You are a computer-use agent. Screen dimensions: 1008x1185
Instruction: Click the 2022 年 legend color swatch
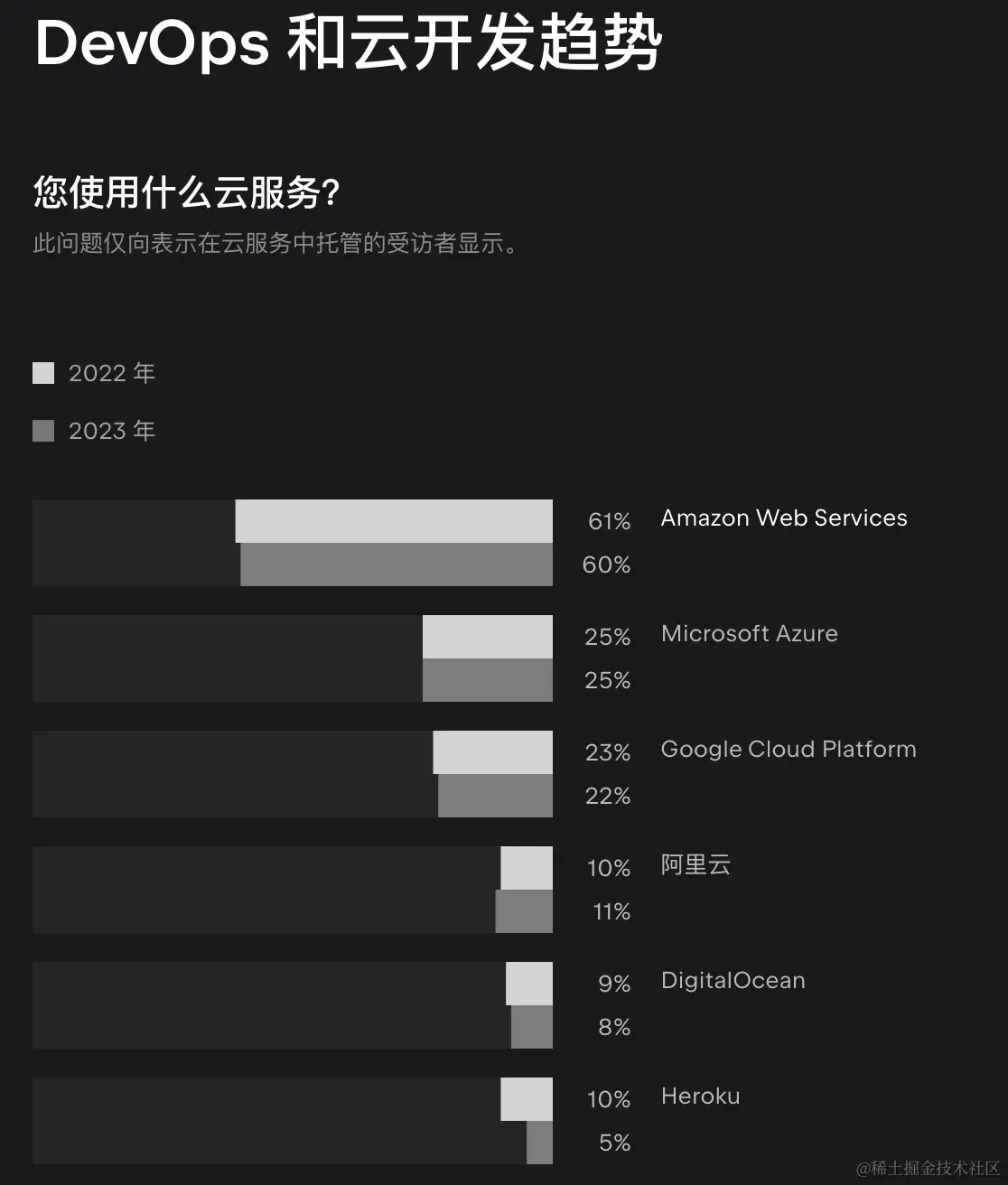coord(43,373)
